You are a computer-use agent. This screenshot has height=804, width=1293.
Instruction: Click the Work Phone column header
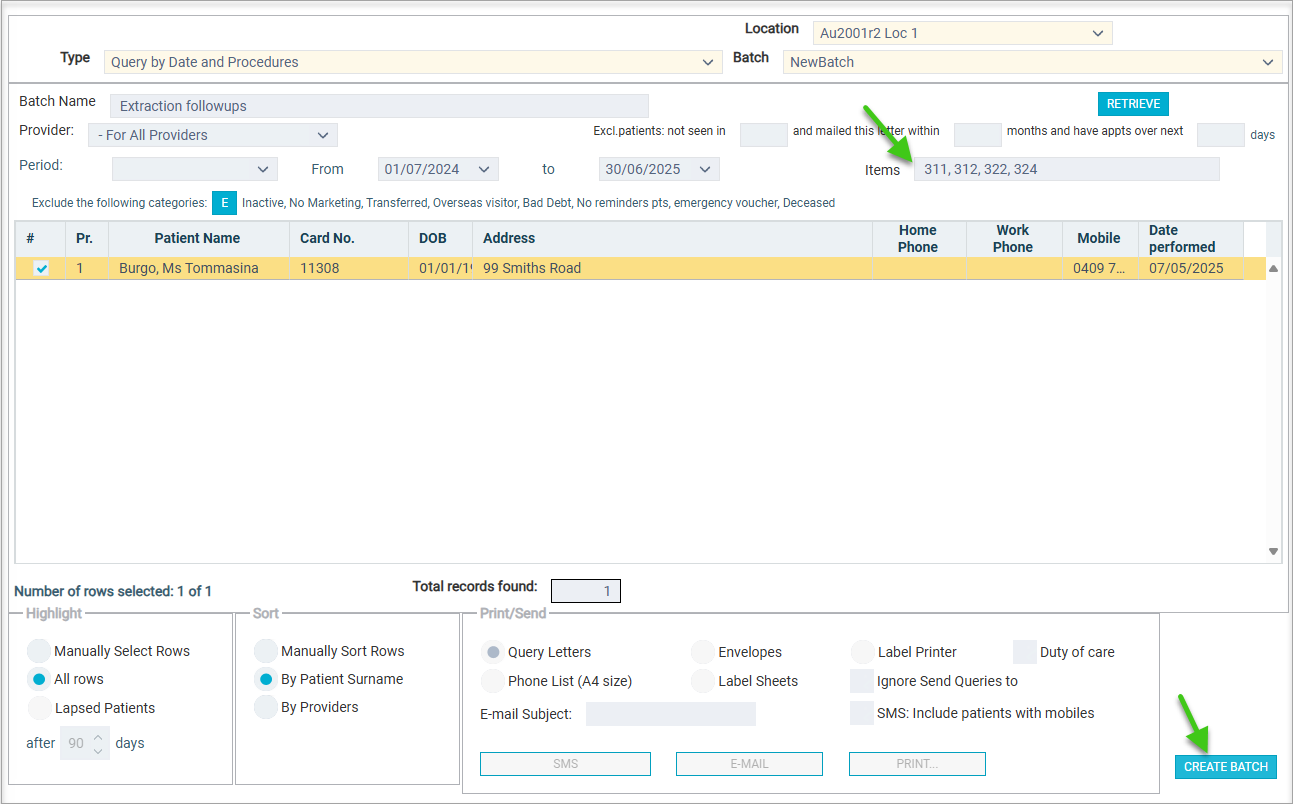(1013, 238)
